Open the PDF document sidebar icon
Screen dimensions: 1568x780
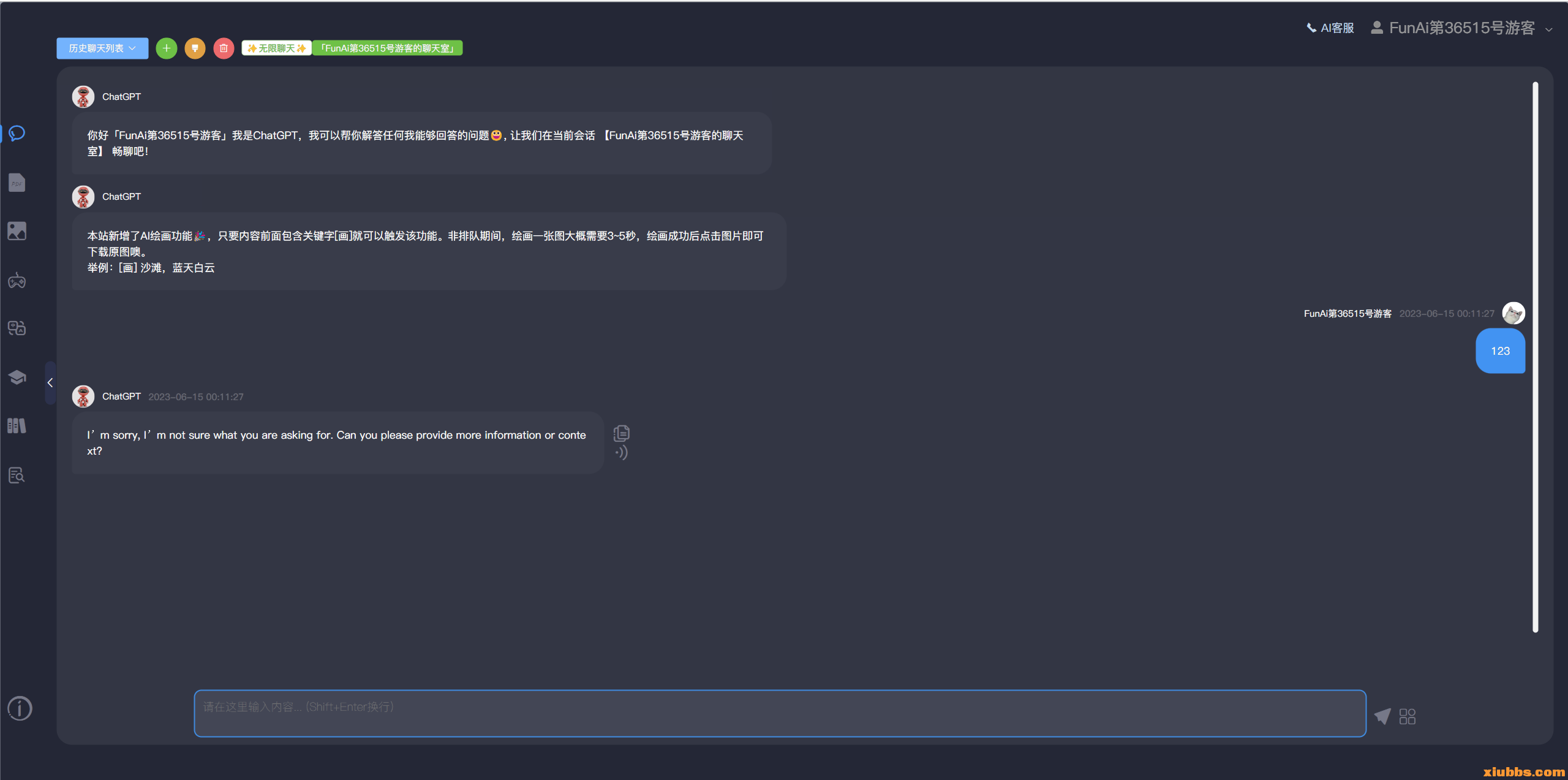click(x=17, y=183)
